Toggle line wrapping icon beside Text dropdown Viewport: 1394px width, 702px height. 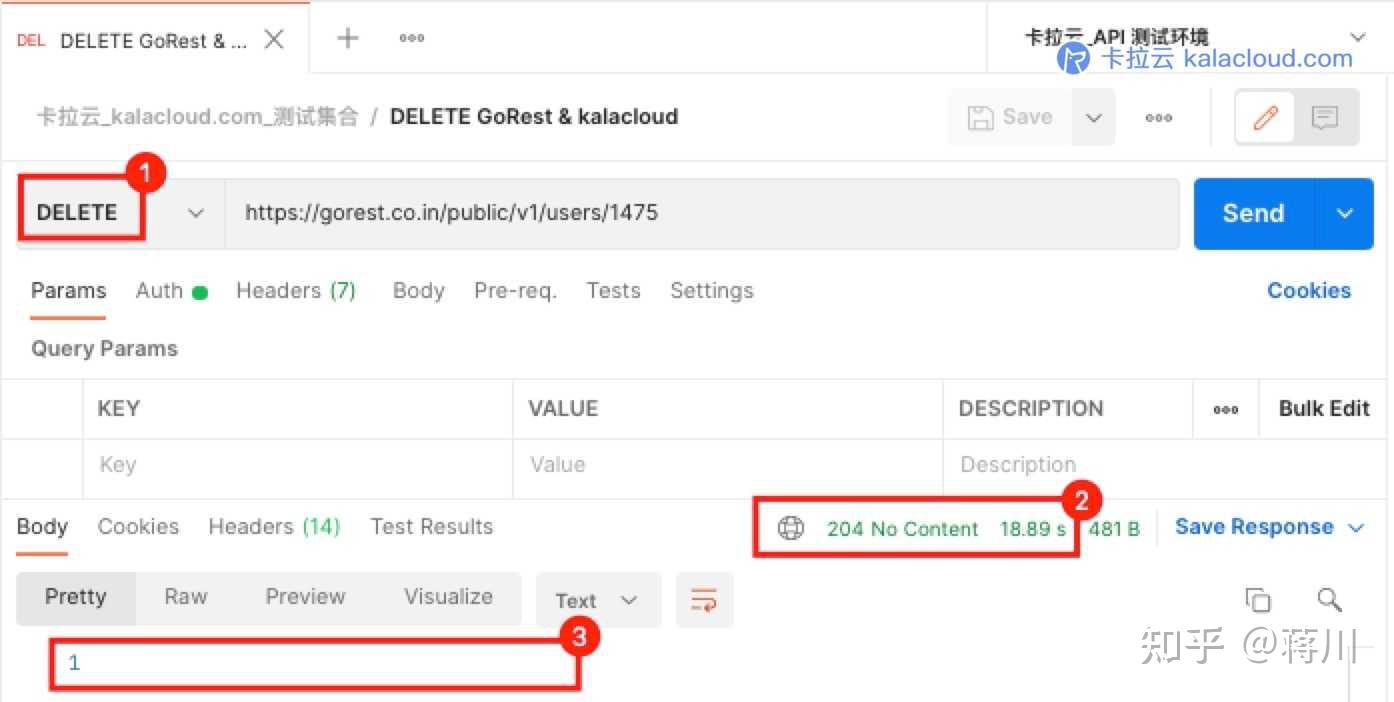tap(704, 599)
